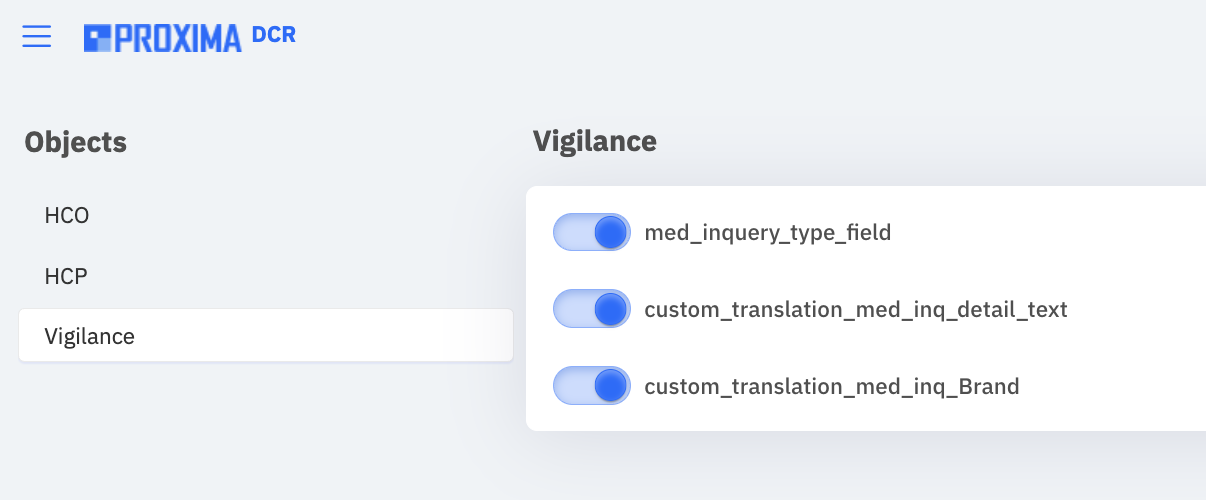Screen dimensions: 1206x500
Task: Toggle off custom_translation_med_inq_Brand switch
Action: [x=592, y=385]
